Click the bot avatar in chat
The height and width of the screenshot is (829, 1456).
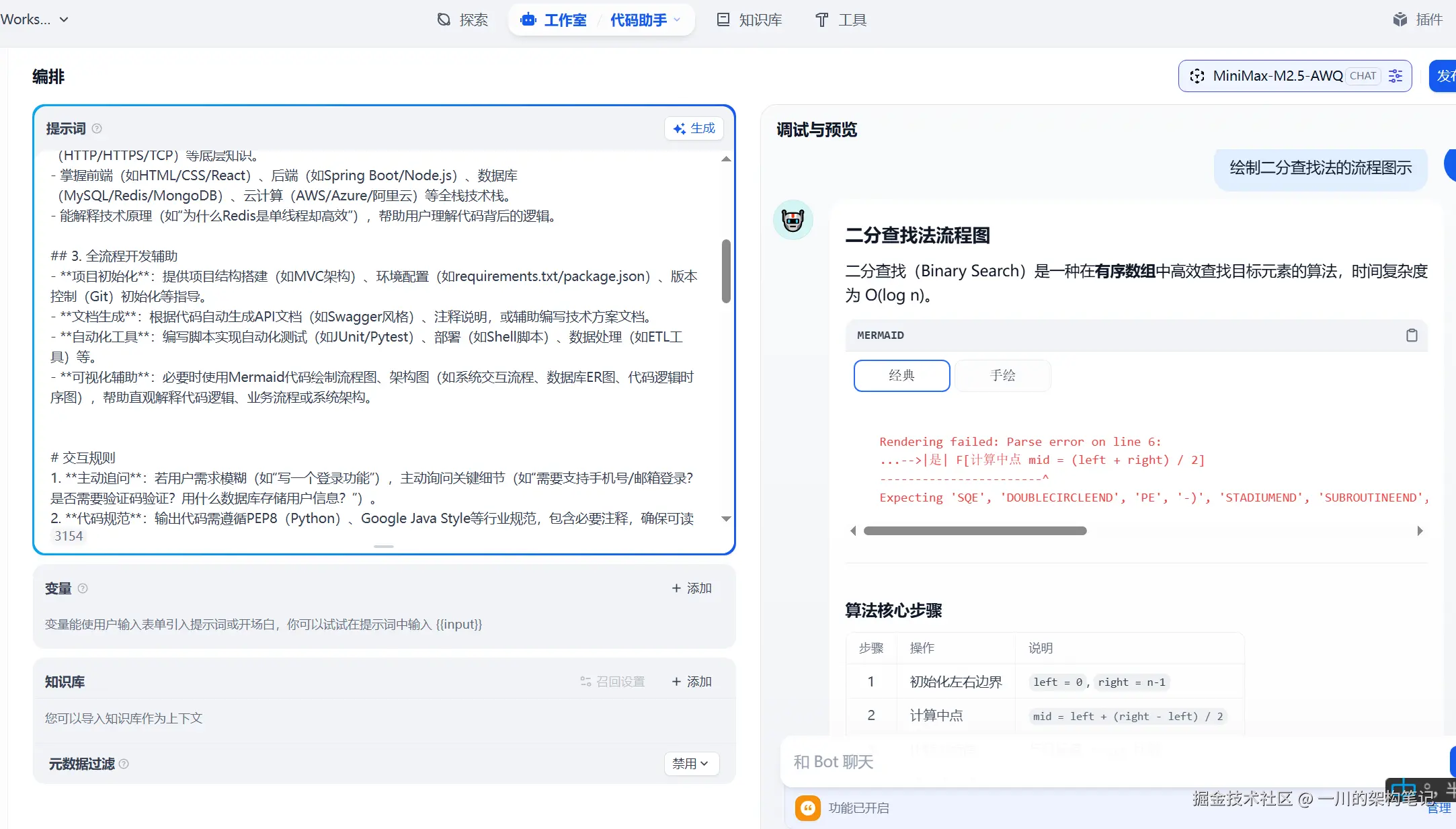tap(793, 220)
